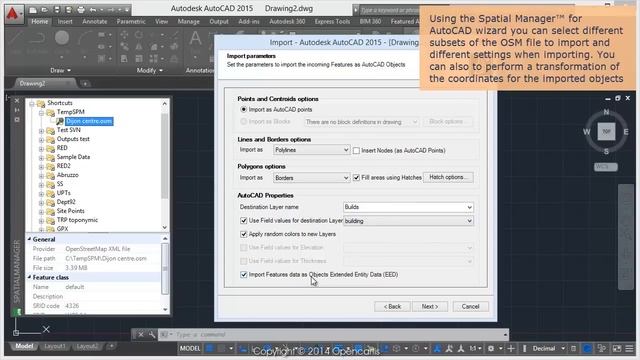The image size is (640, 360).
Task: Click the TOP face of ViewCube
Action: tap(606, 131)
